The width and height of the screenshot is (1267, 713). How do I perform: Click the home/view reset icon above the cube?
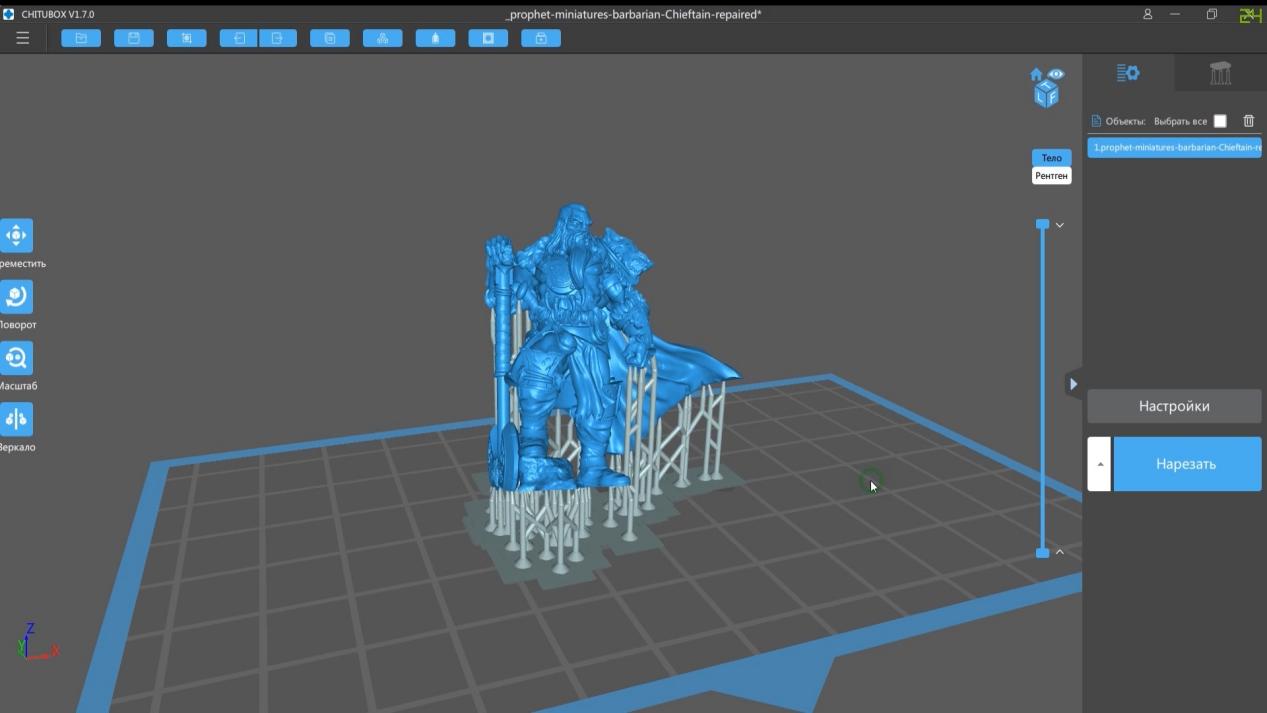1036,73
